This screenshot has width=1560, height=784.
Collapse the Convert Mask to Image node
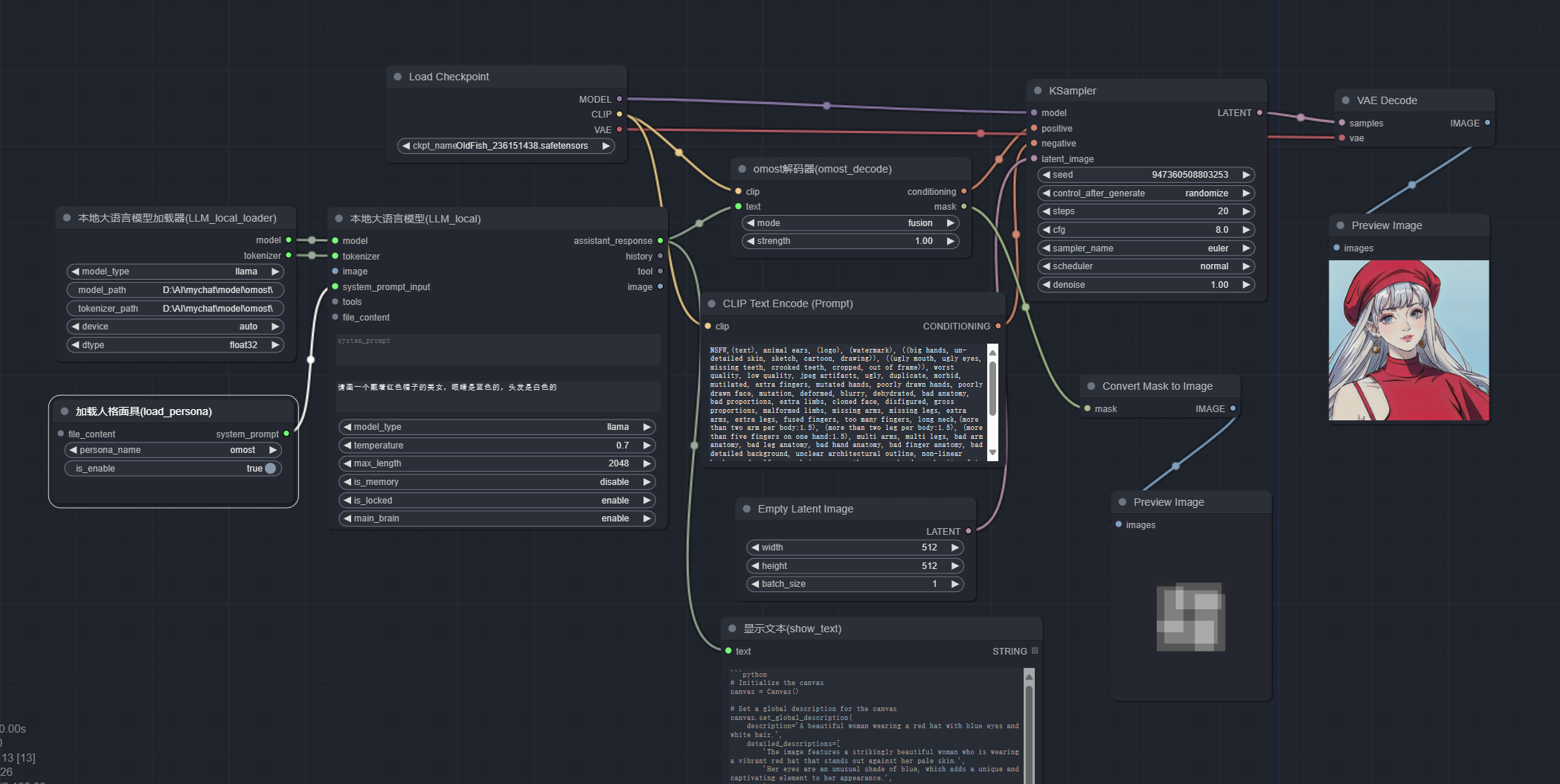coord(1091,386)
